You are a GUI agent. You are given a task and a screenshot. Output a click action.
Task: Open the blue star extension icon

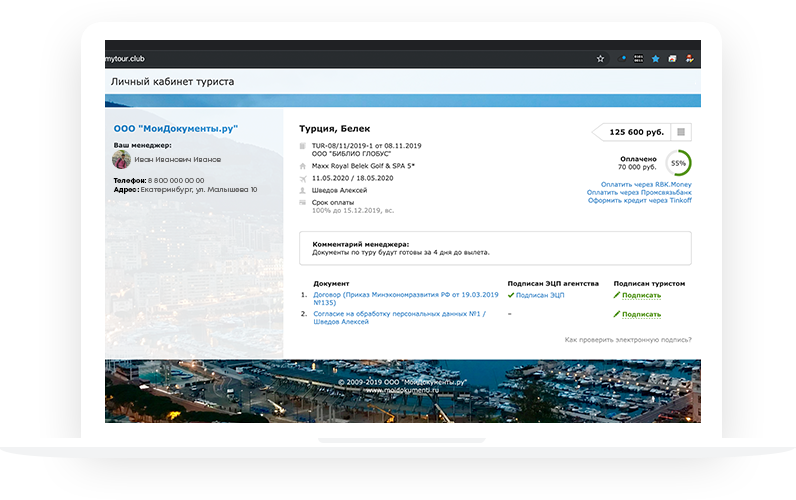point(655,59)
